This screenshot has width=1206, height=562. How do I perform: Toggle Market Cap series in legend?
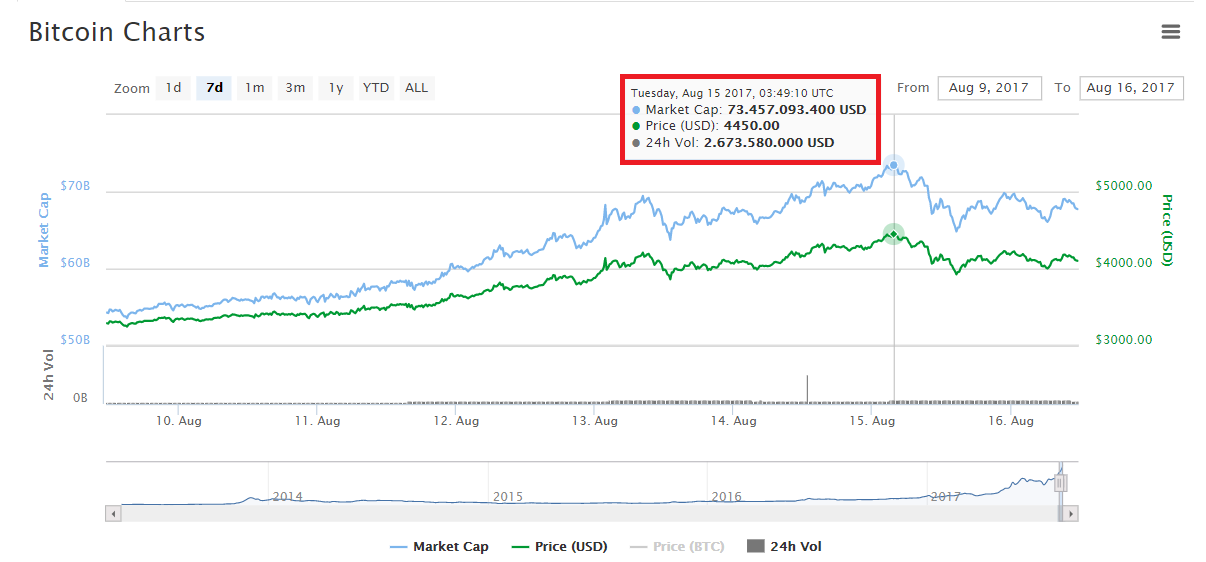[439, 547]
